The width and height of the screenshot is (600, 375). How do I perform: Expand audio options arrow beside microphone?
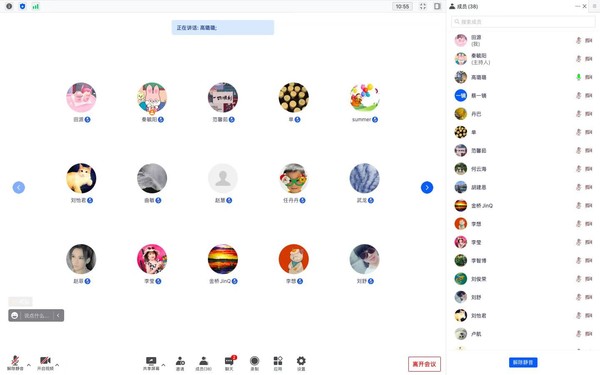tap(29, 365)
